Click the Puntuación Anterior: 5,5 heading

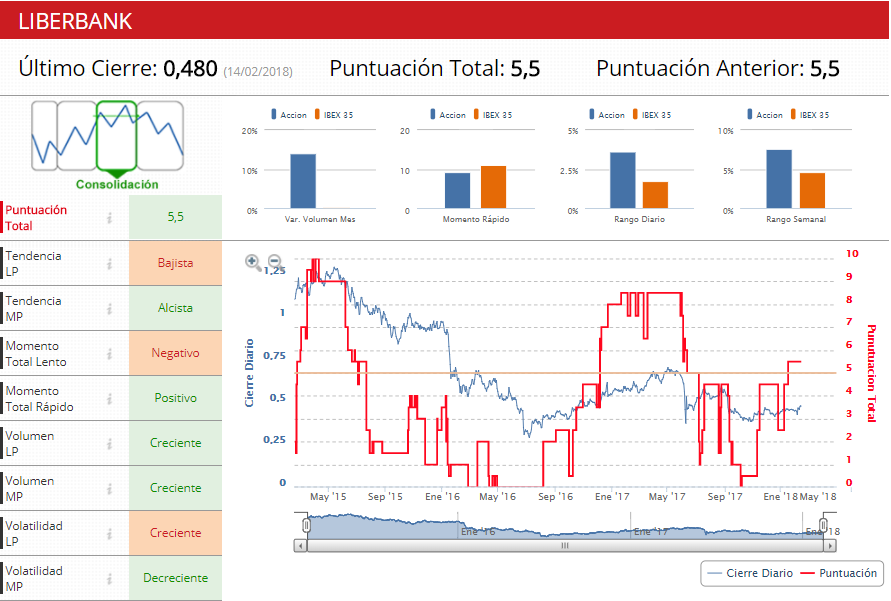click(718, 69)
